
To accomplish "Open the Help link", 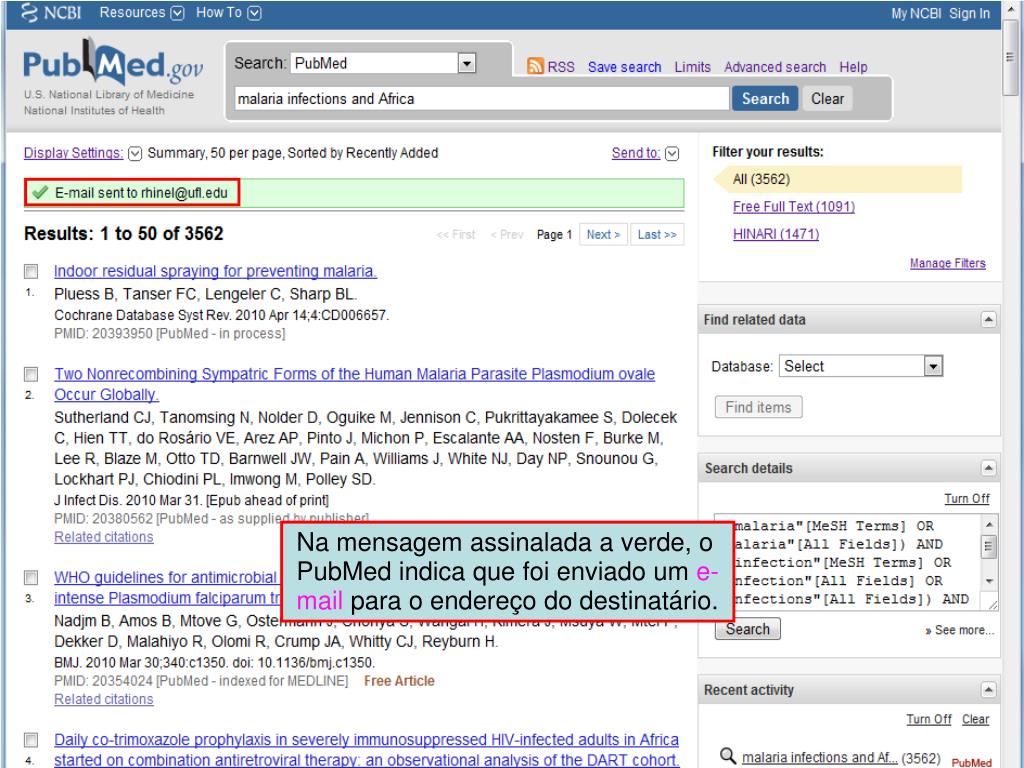I will pyautogui.click(x=853, y=67).
